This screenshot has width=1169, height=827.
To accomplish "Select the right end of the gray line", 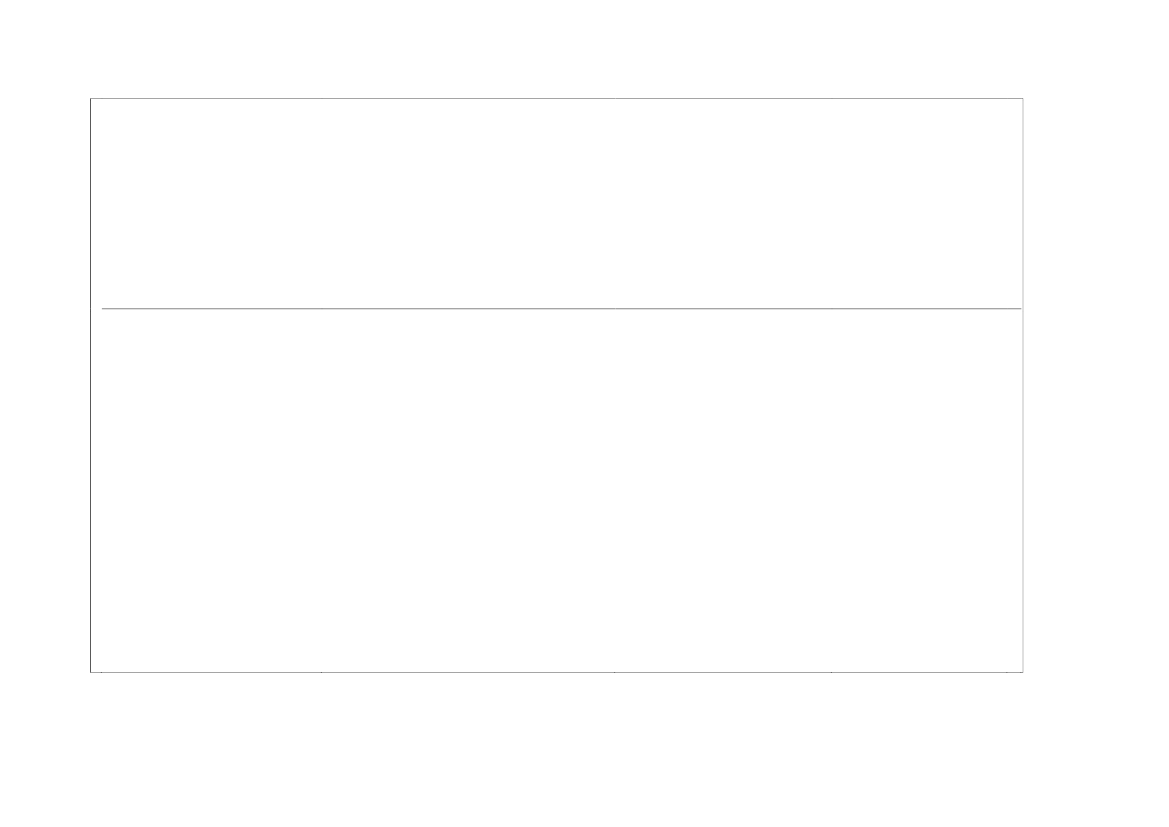I will click(1020, 308).
